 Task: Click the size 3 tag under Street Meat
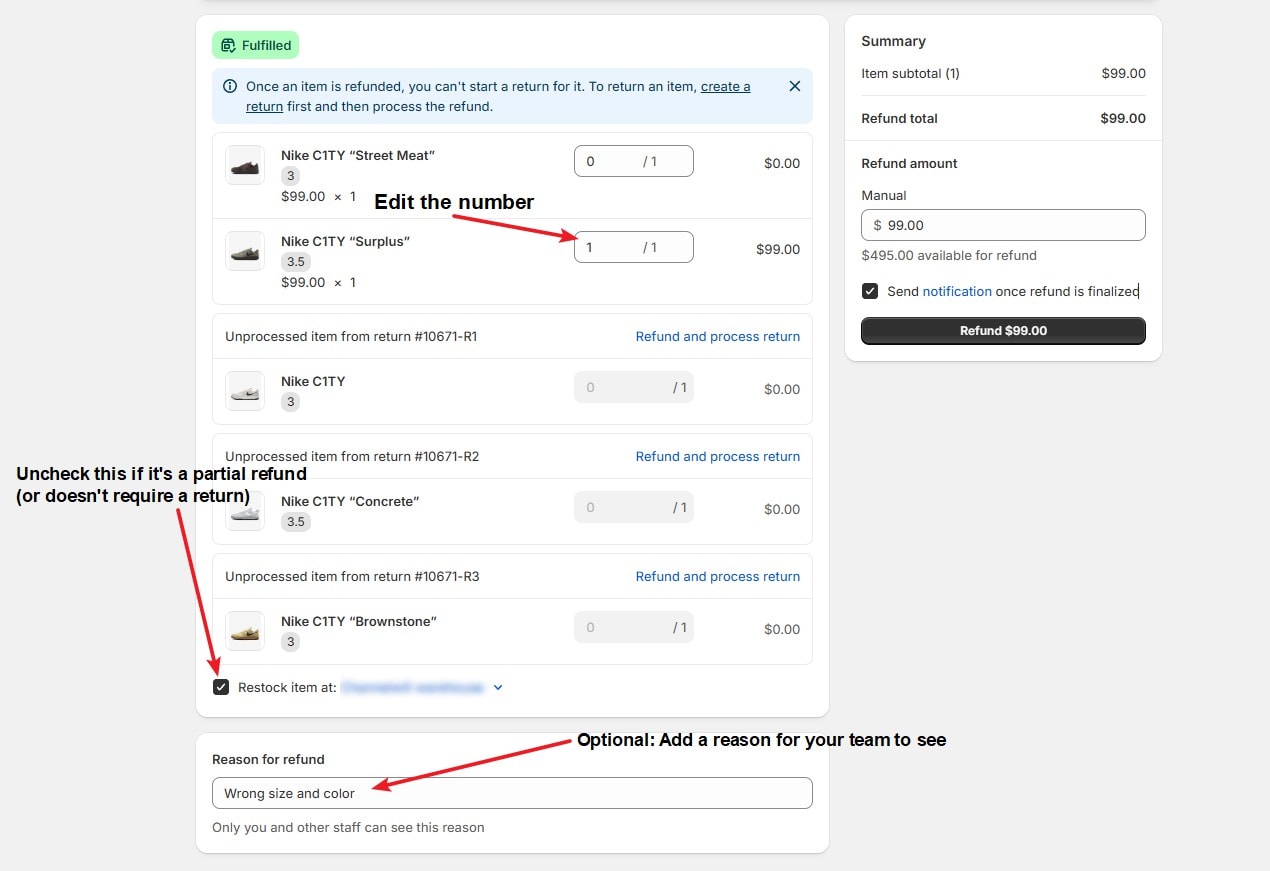[x=291, y=176]
